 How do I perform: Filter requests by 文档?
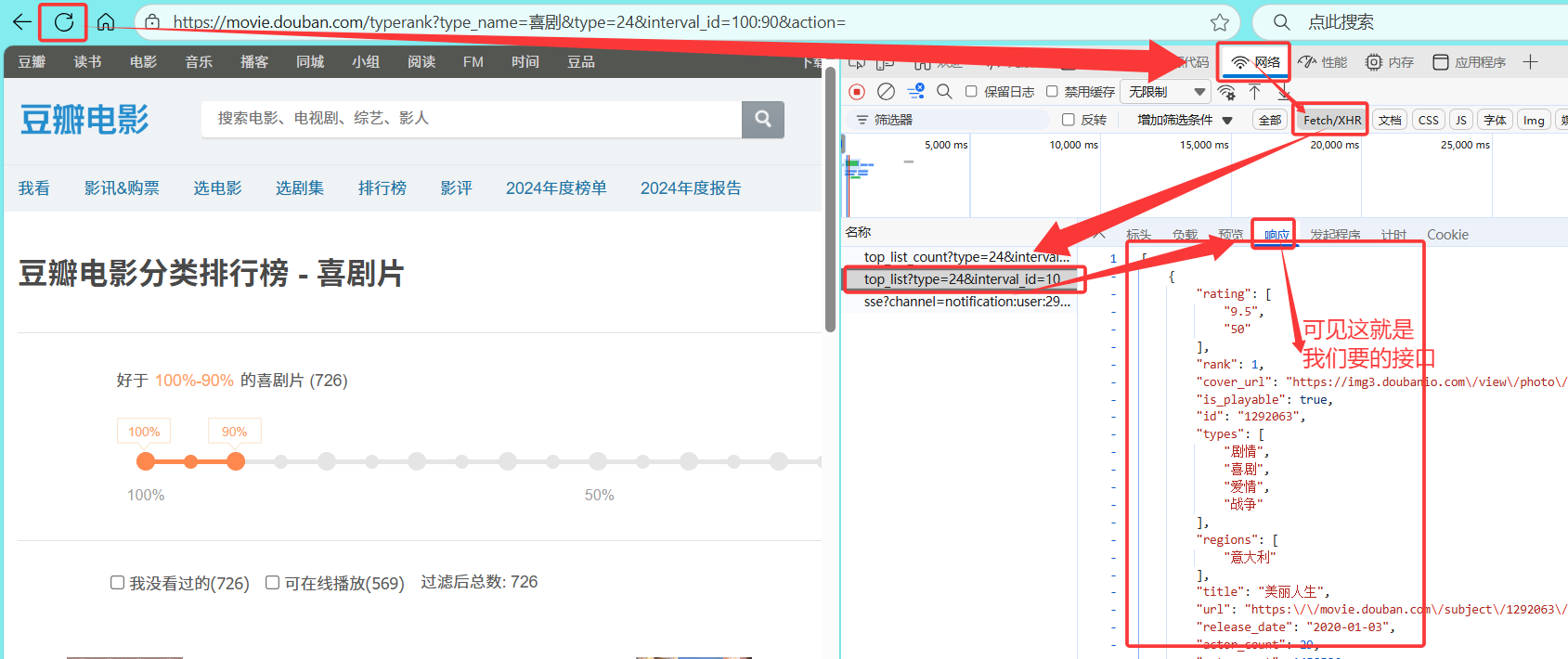1390,120
